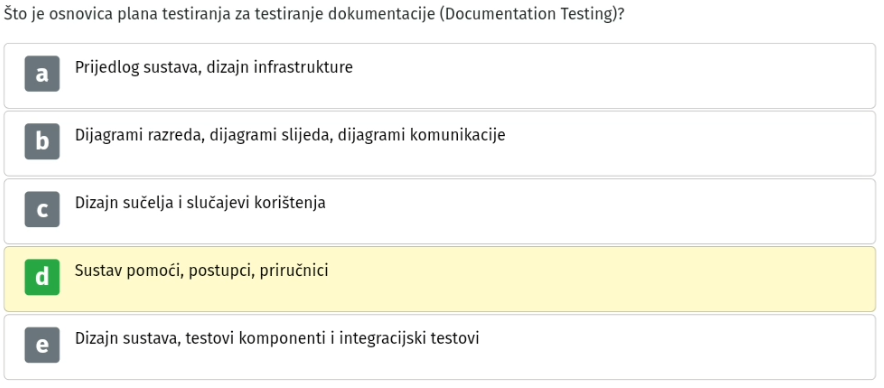The image size is (884, 388).
Task: Choose 'Dizajn sučelja i slučajevi korištenja' option
Action: coord(200,203)
